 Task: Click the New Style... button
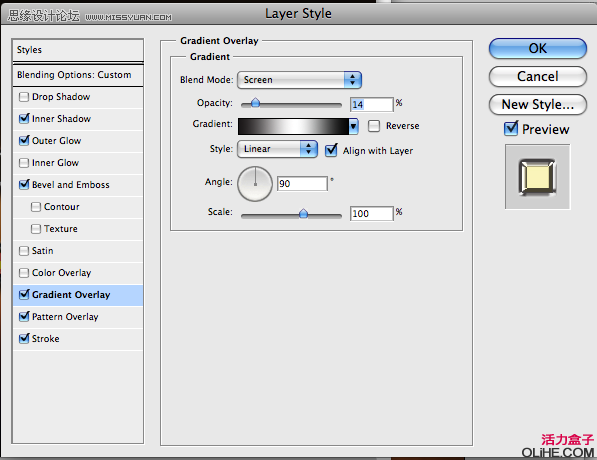click(x=538, y=105)
